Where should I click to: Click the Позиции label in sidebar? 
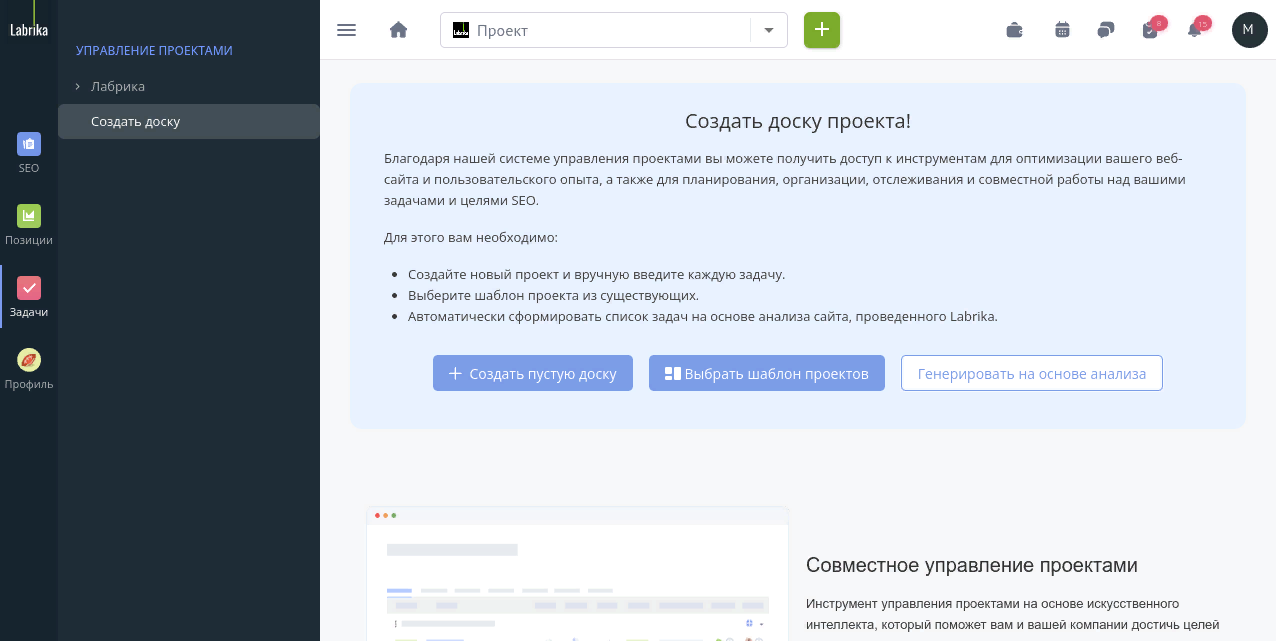tap(29, 240)
